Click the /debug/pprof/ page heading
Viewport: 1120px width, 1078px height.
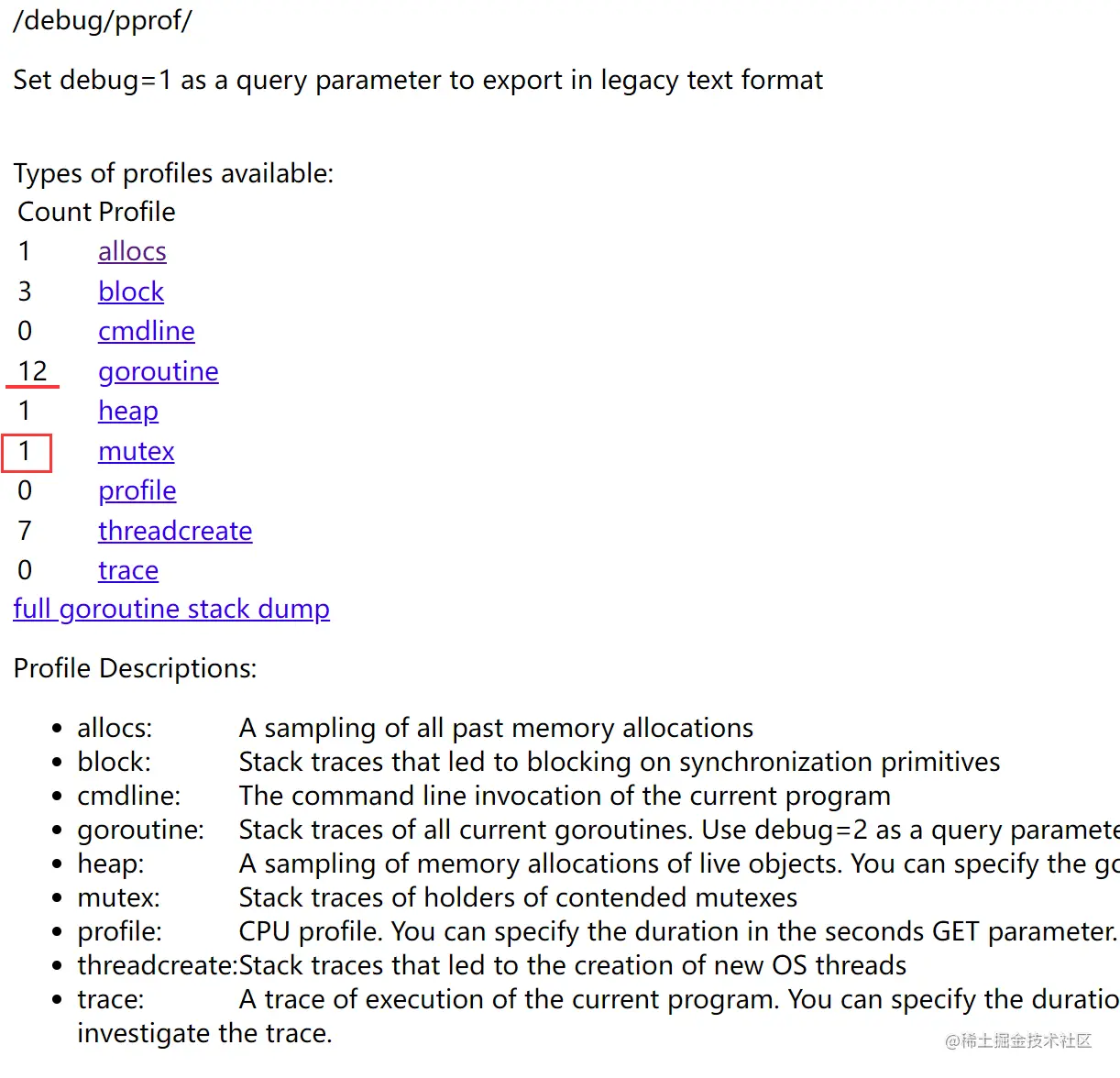click(103, 21)
